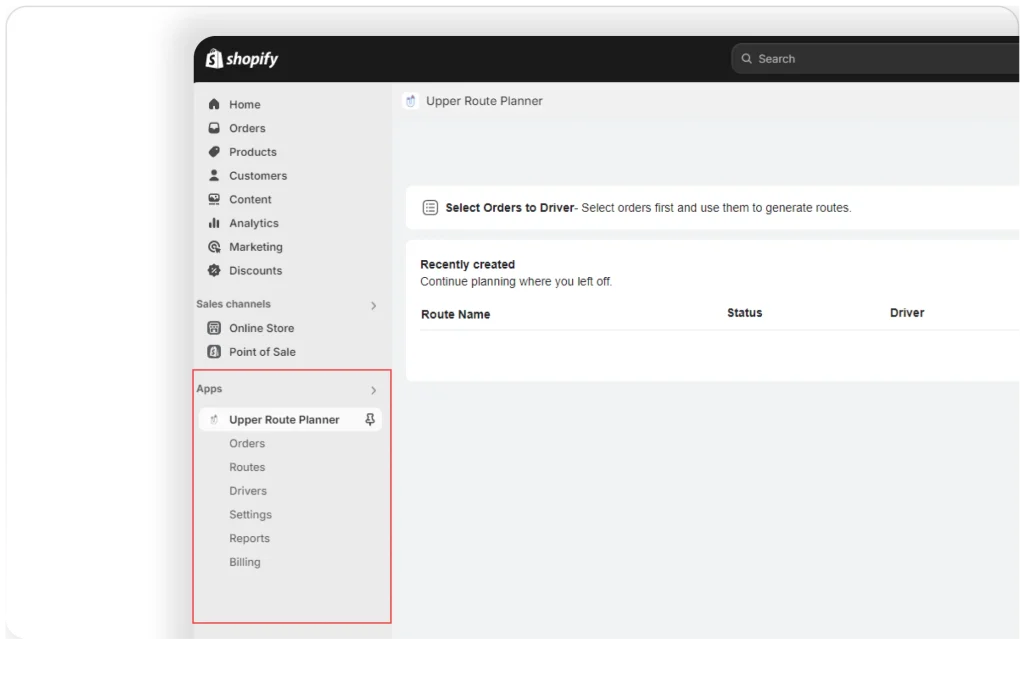Click the Products tag icon
This screenshot has height=673, width=1024.
[214, 152]
